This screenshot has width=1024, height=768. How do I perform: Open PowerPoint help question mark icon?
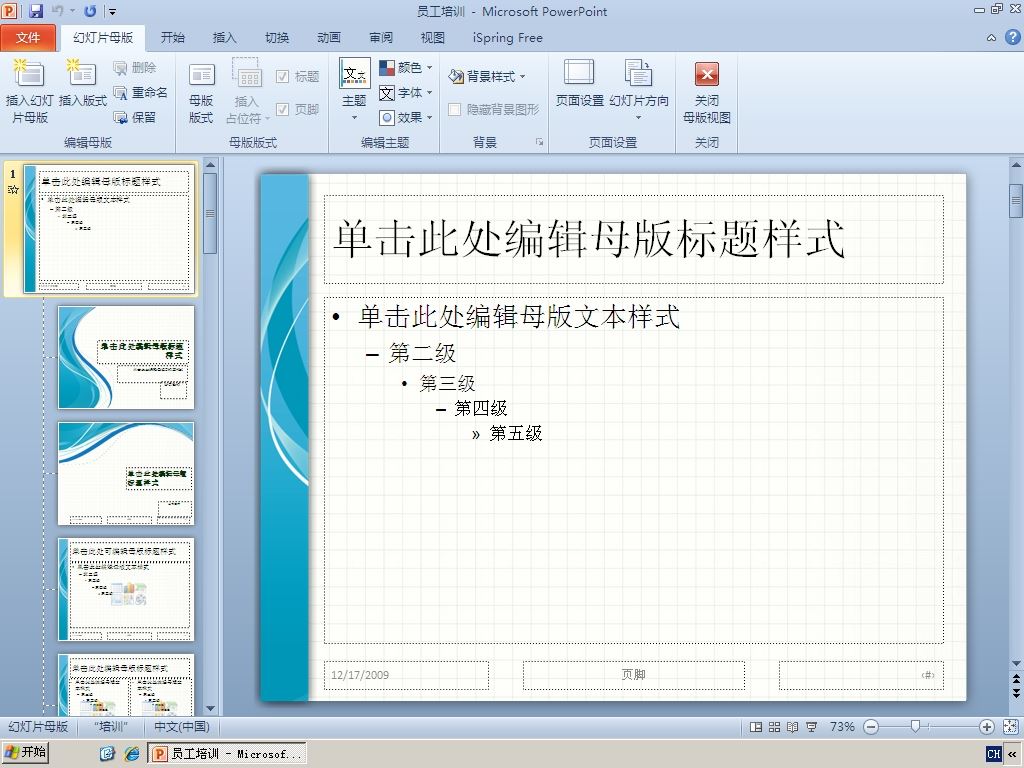1012,37
